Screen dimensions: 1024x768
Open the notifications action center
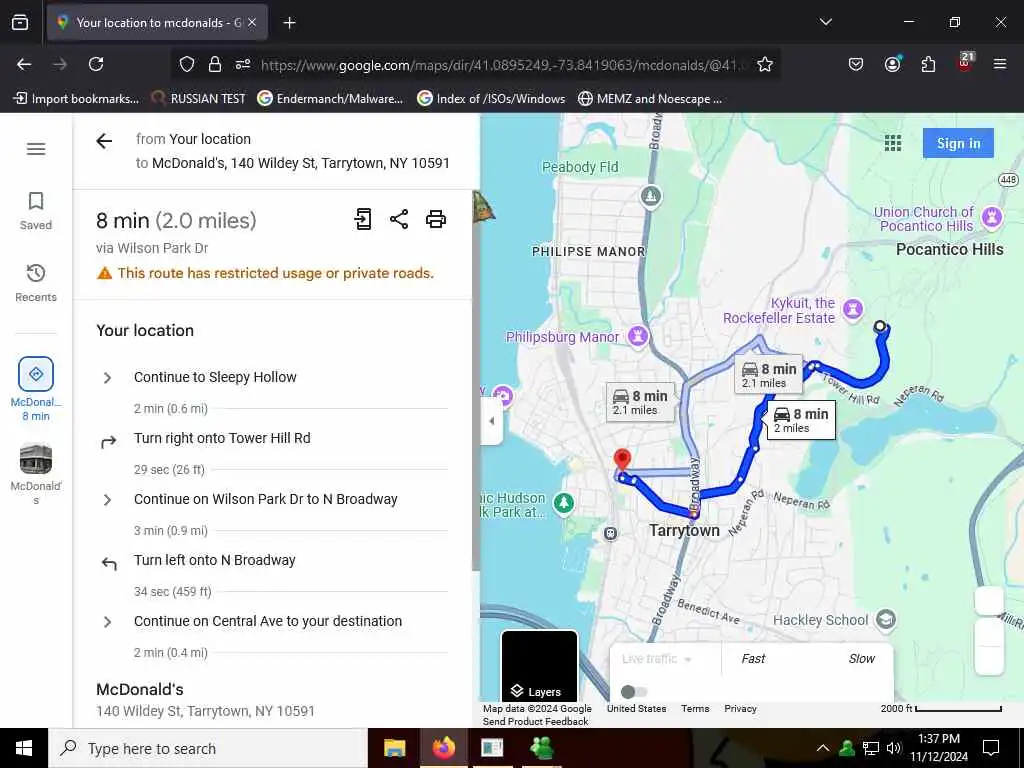991,748
